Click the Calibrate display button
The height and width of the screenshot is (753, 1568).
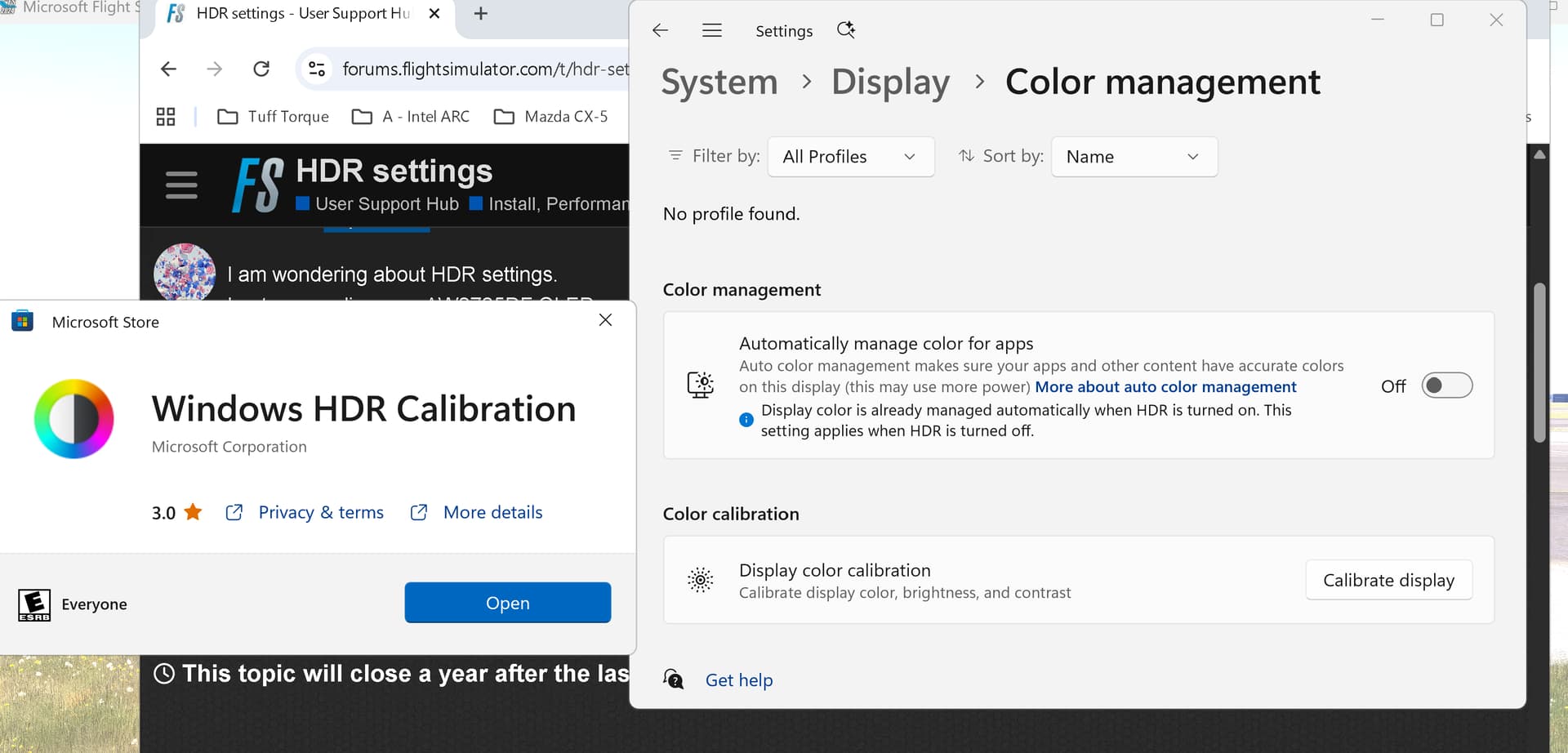[x=1388, y=580]
